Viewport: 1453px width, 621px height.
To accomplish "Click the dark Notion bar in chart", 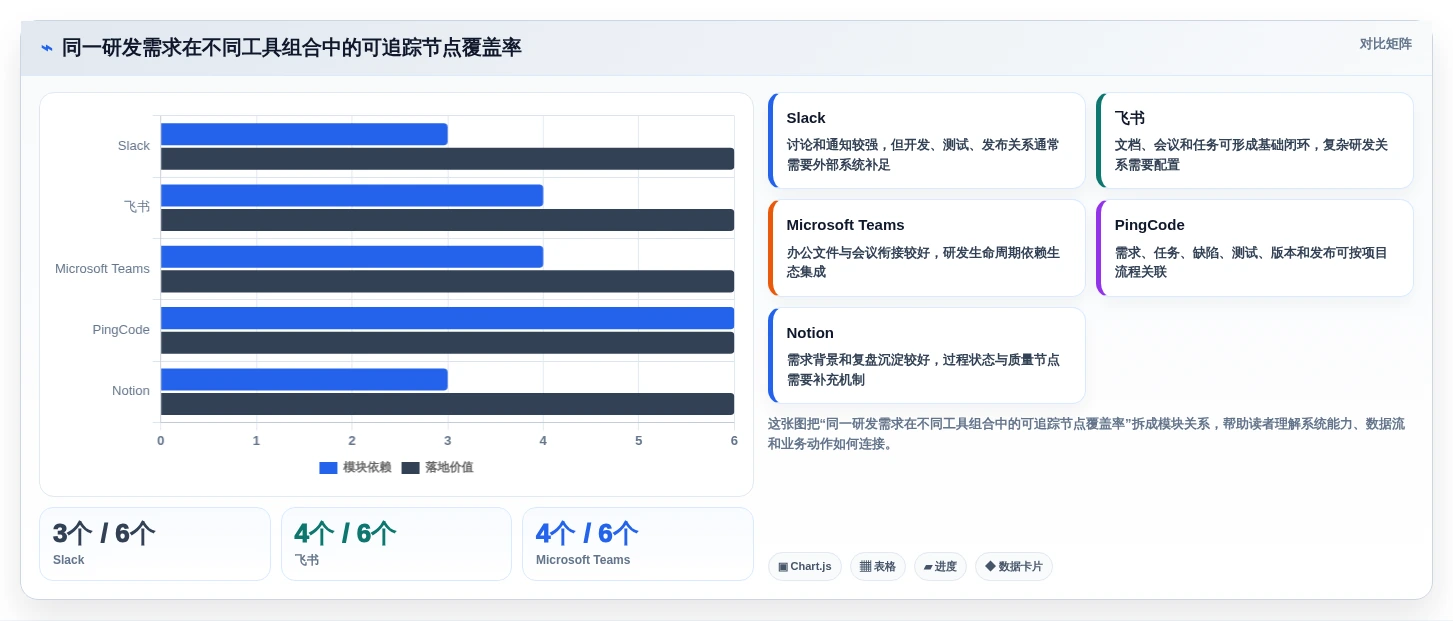I will (447, 404).
